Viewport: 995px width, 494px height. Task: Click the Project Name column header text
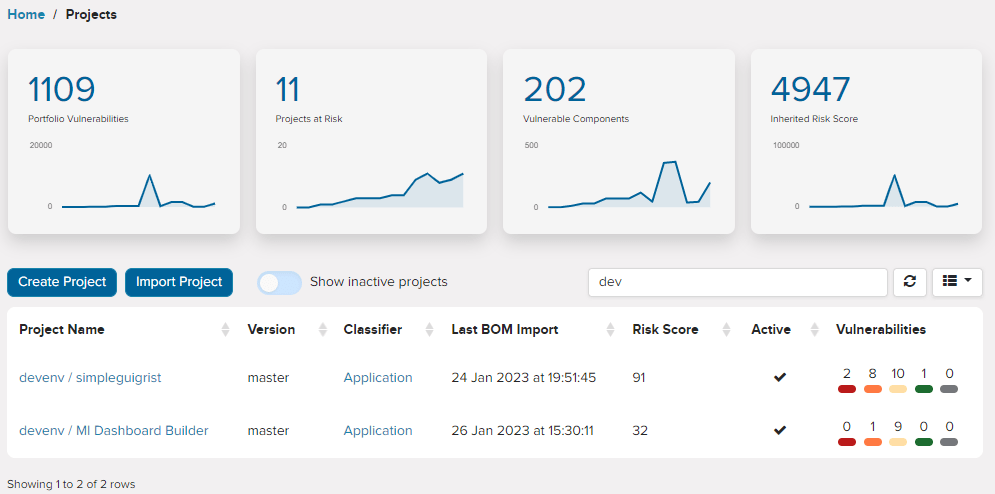(x=62, y=330)
